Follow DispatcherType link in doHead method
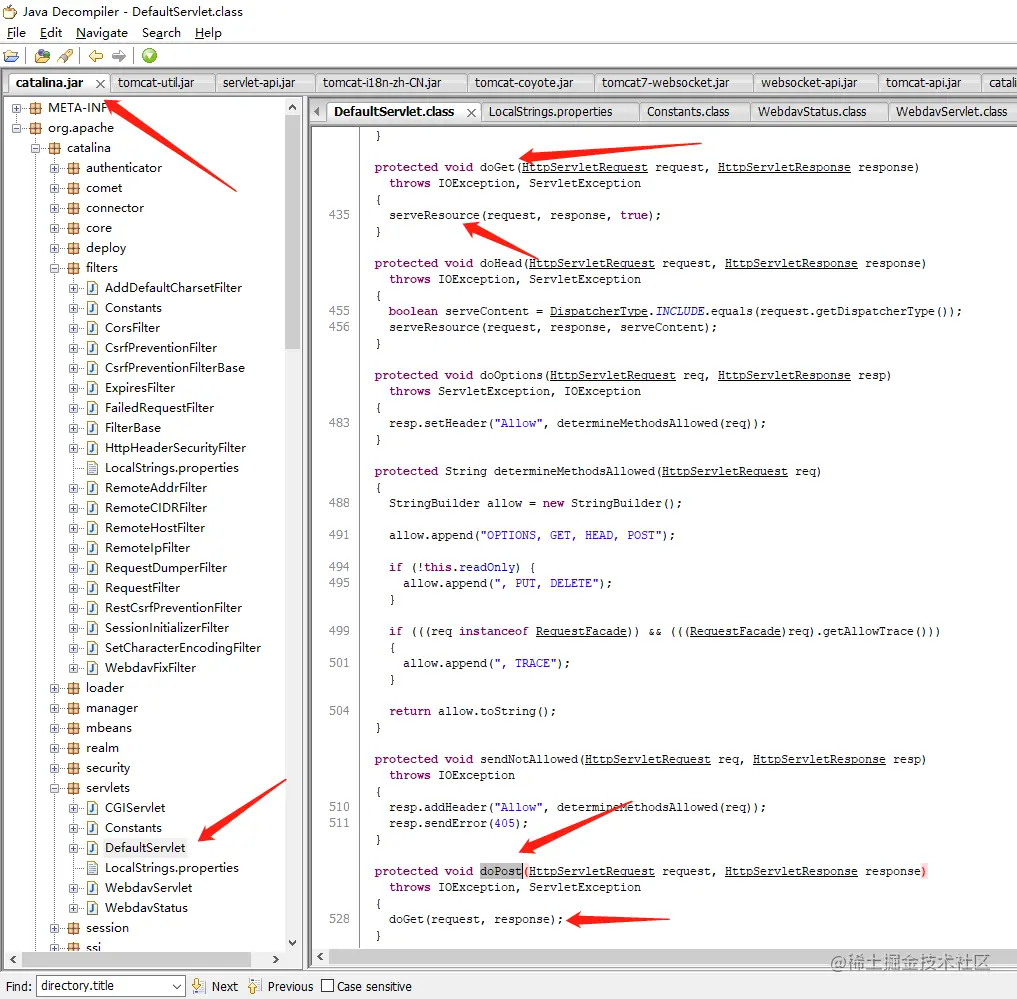The height and width of the screenshot is (999, 1017). point(599,311)
